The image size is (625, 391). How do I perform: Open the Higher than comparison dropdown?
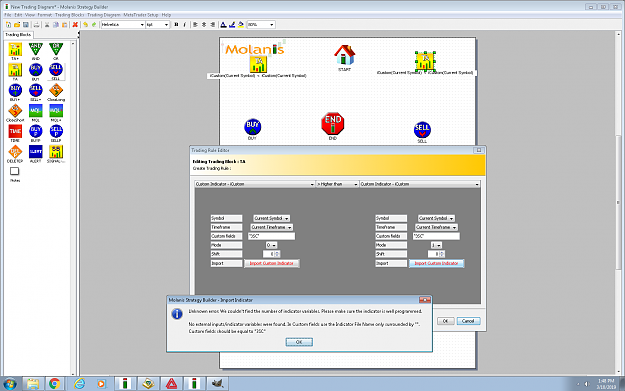pos(337,184)
